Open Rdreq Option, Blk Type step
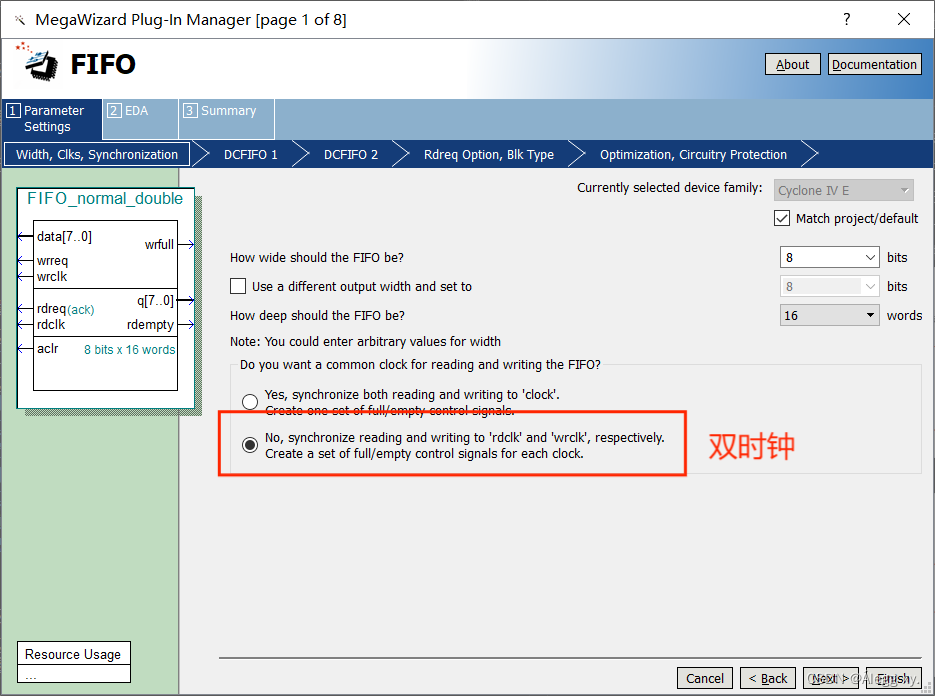This screenshot has height=696, width=935. tap(488, 154)
